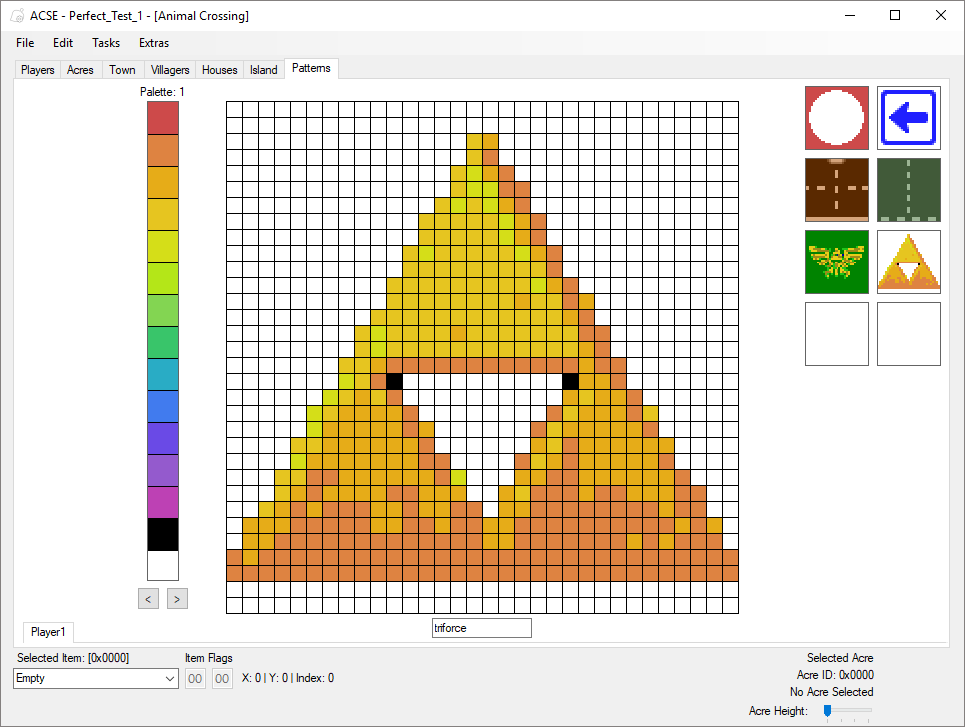Pick the bright yellow palette color

pyautogui.click(x=162, y=246)
